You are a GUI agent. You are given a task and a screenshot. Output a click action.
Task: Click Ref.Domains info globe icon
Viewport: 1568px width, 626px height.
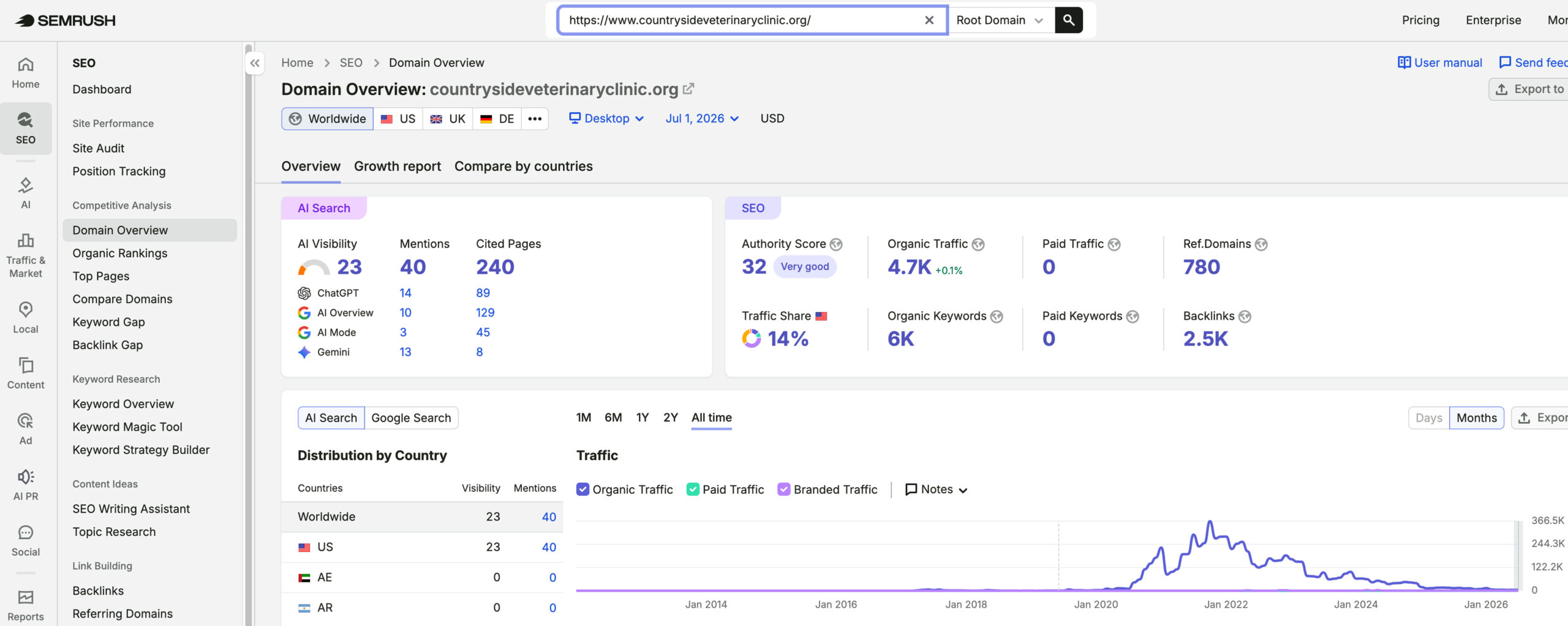point(1261,244)
